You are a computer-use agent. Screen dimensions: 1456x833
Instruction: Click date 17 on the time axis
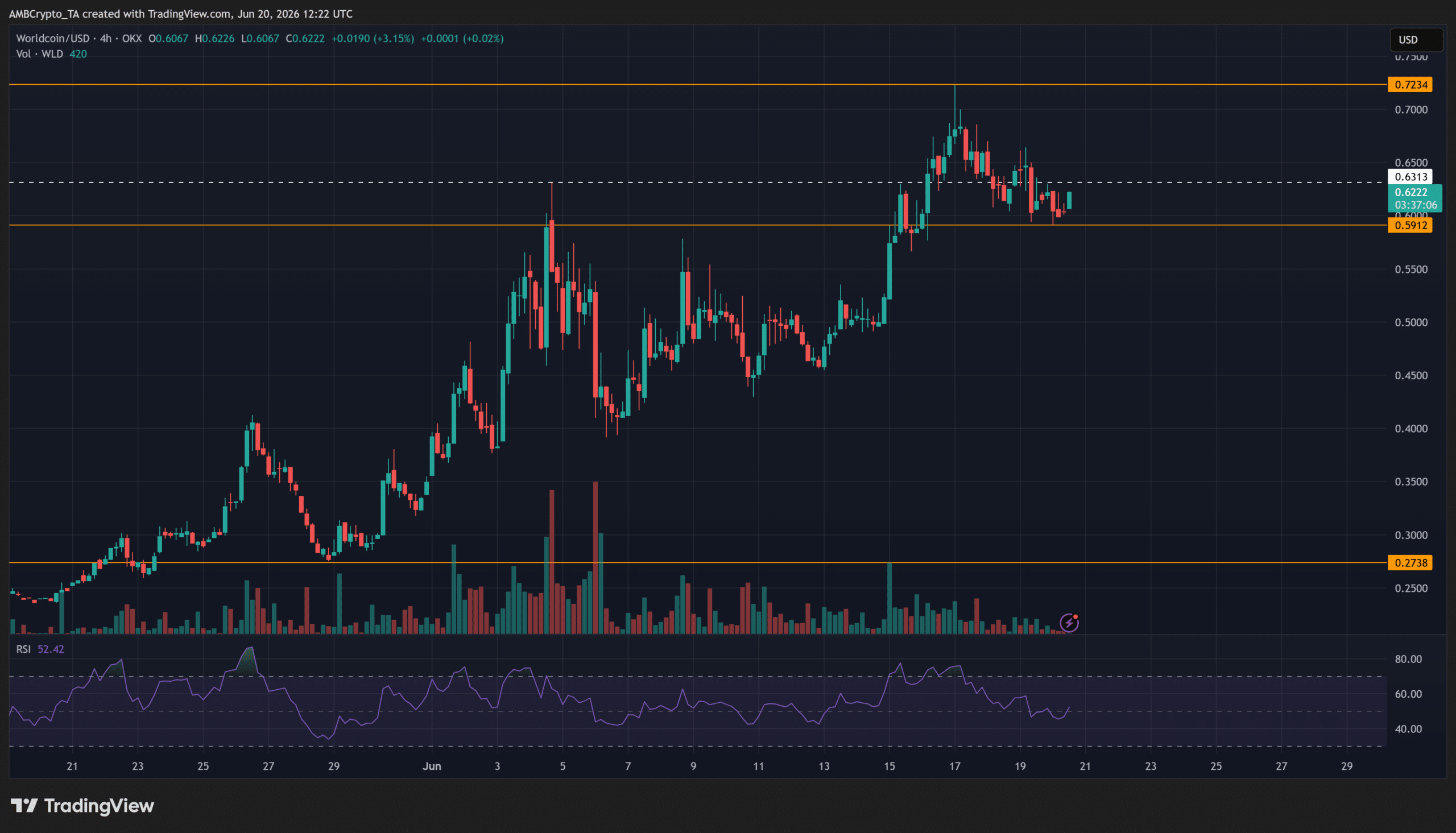point(955,766)
